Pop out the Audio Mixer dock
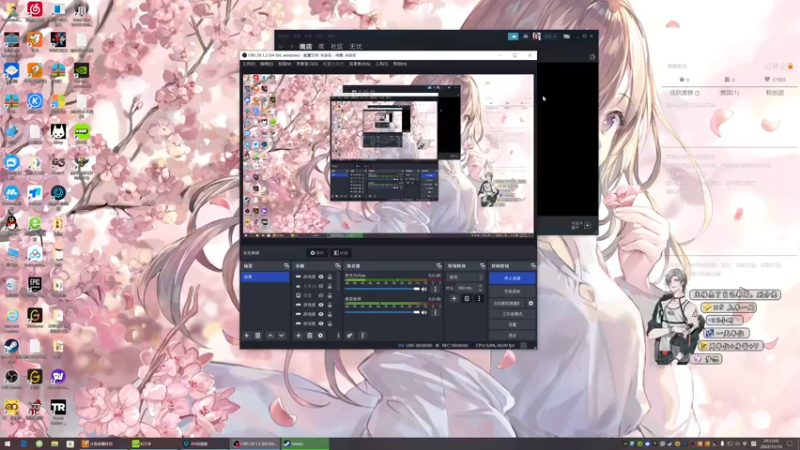 439,266
